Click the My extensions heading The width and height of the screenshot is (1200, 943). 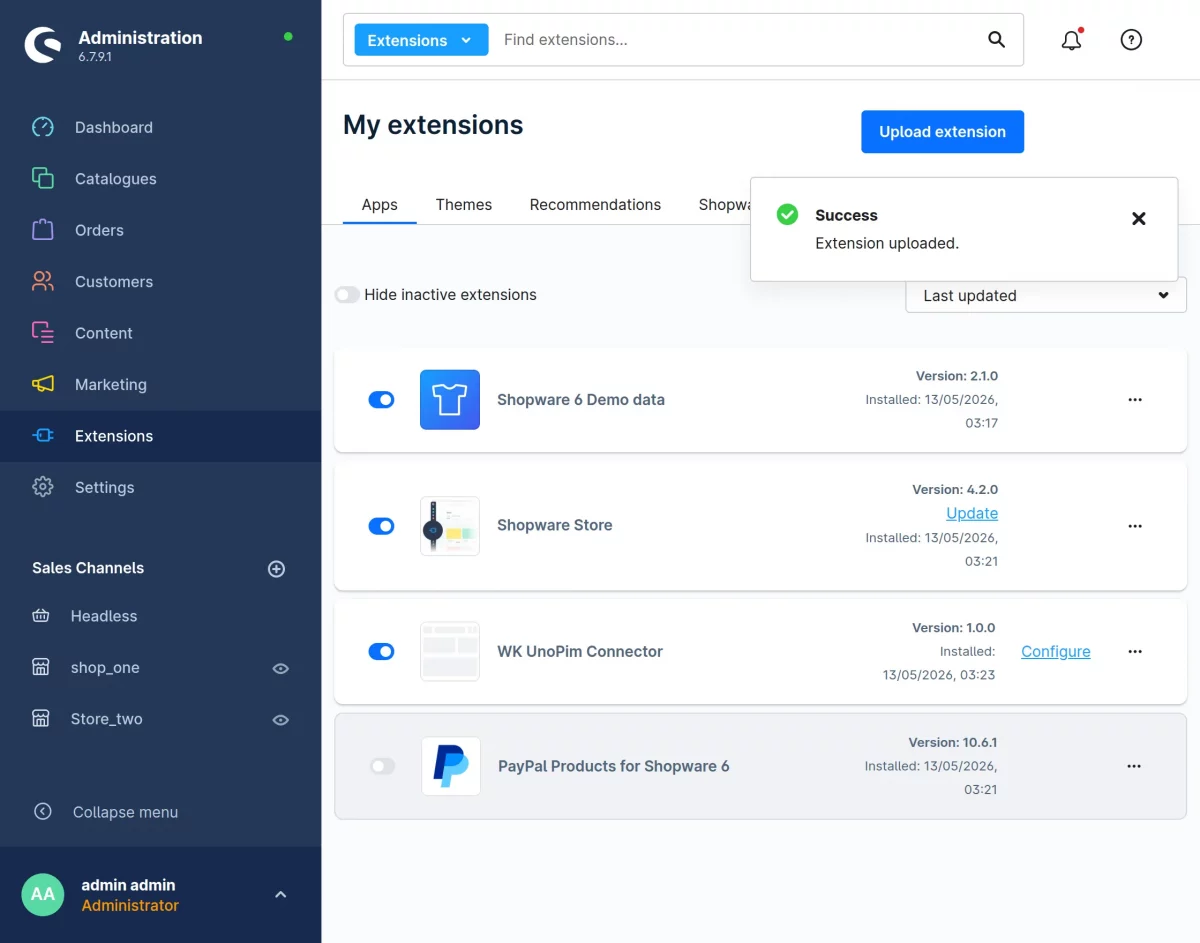coord(433,125)
